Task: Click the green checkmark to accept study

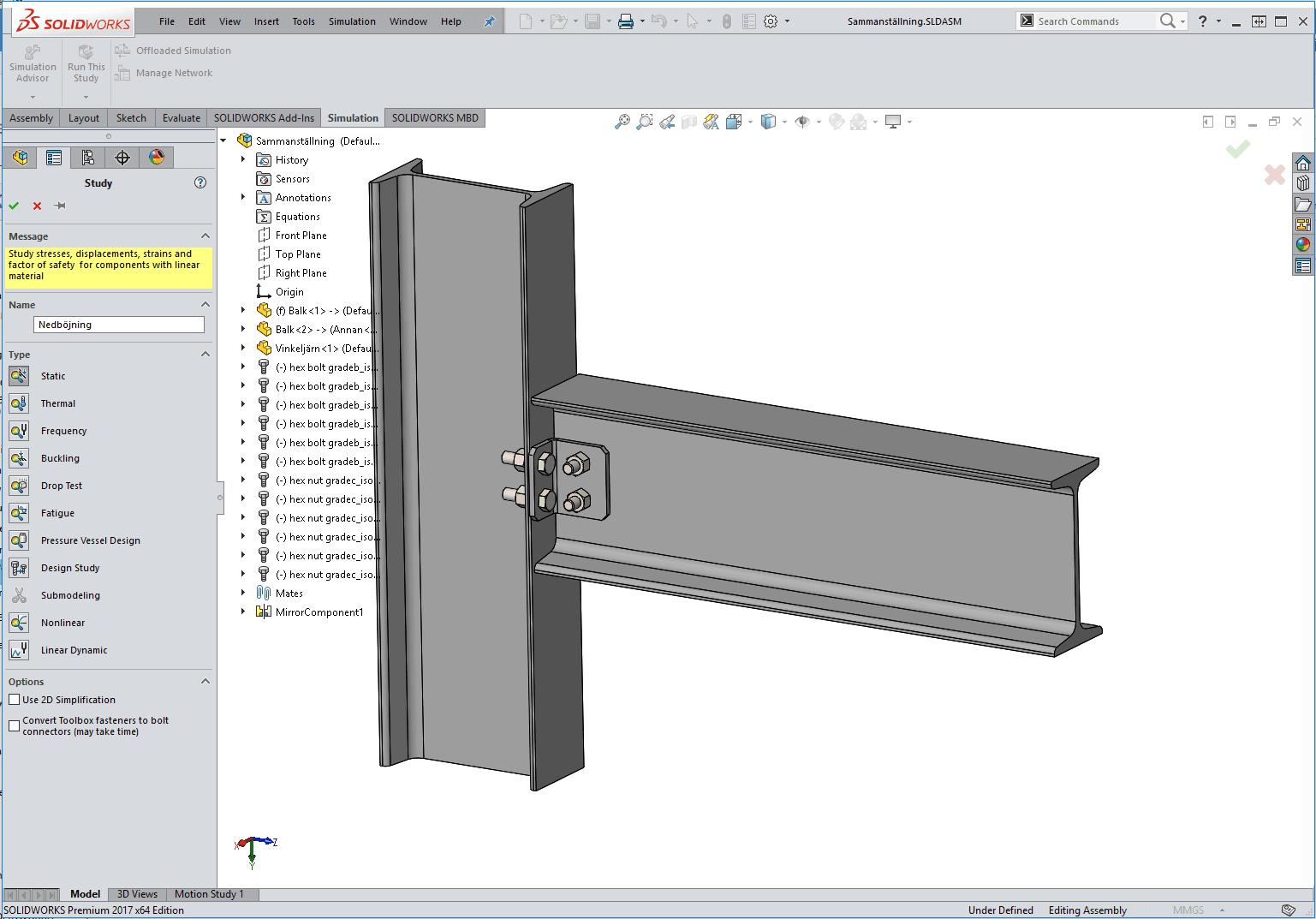Action: pos(14,206)
